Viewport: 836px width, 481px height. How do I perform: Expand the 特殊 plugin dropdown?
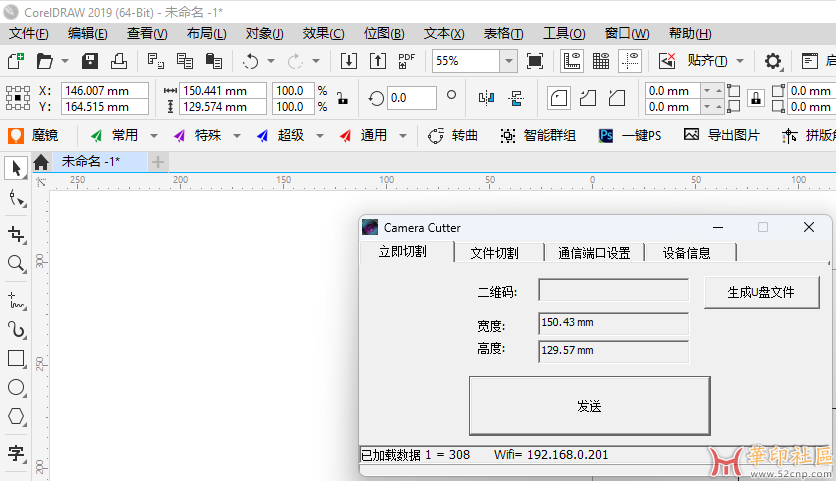(237, 136)
